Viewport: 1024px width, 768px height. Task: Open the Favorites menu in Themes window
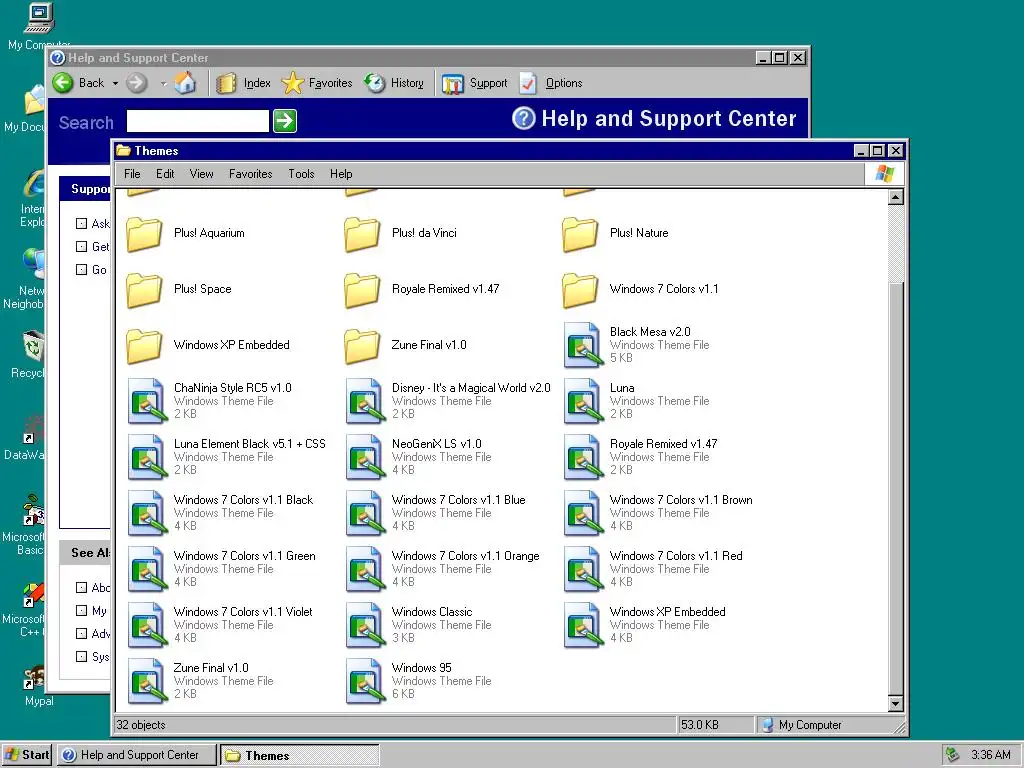pyautogui.click(x=250, y=174)
